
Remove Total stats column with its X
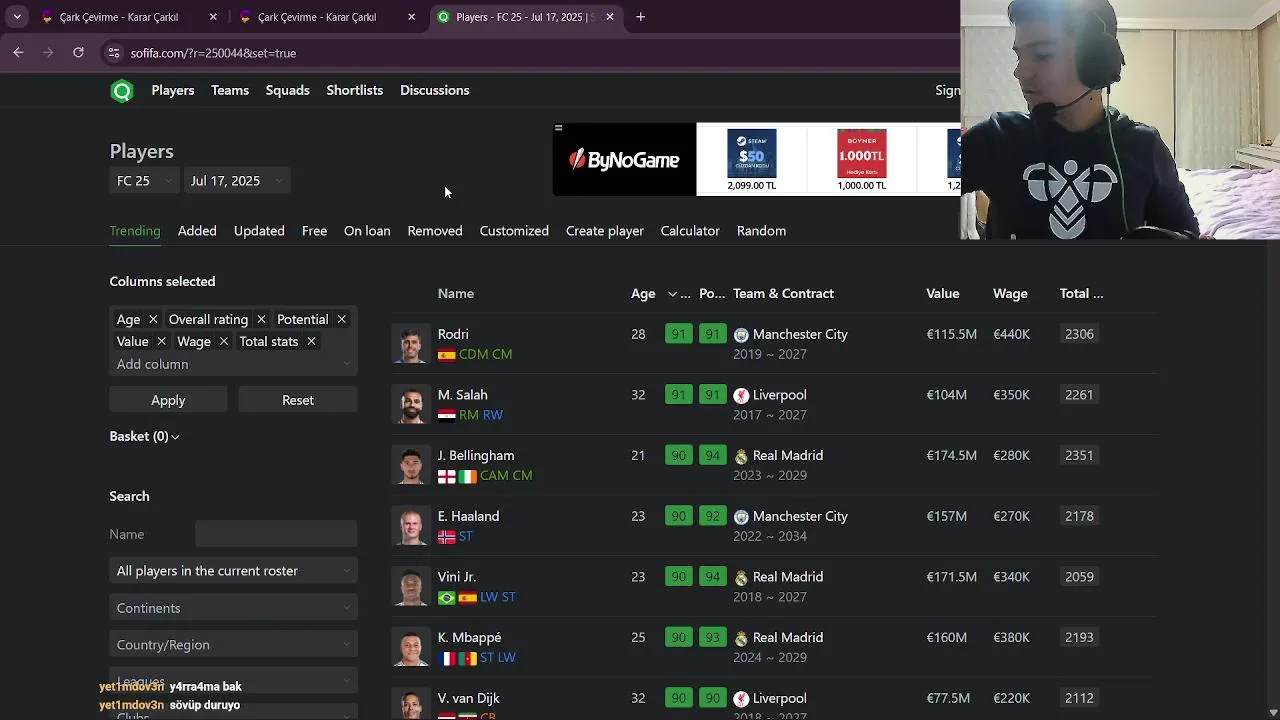pyautogui.click(x=311, y=341)
